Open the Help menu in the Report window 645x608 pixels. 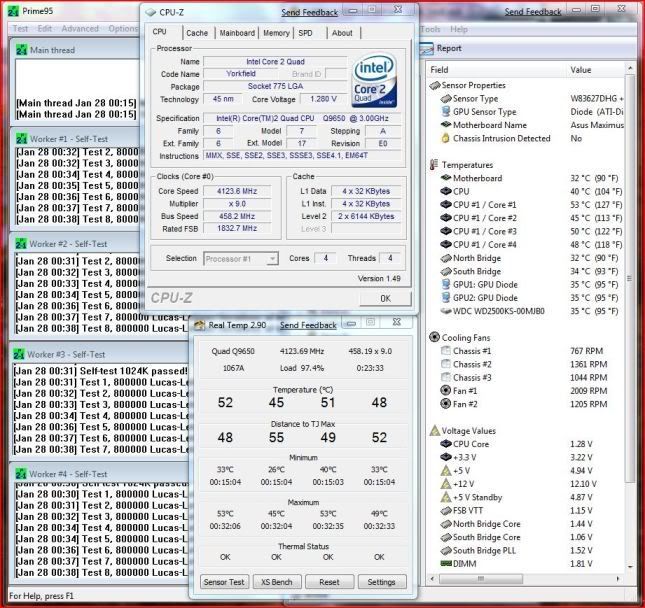click(459, 29)
